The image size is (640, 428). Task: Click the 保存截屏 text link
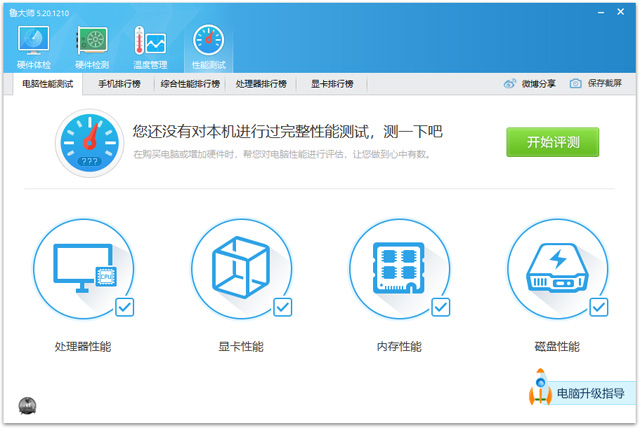pos(605,83)
